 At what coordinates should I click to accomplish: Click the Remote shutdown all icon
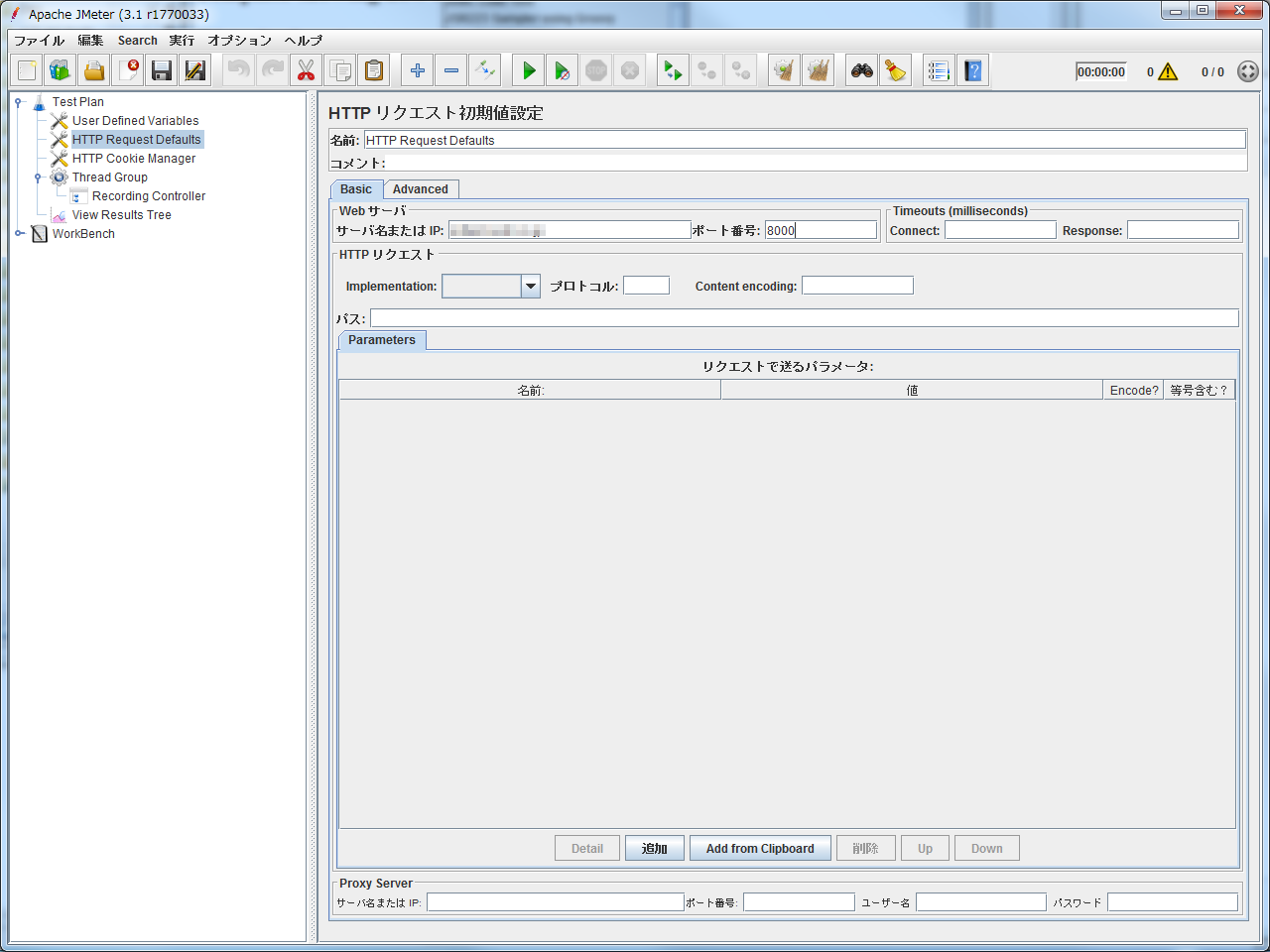(x=740, y=70)
